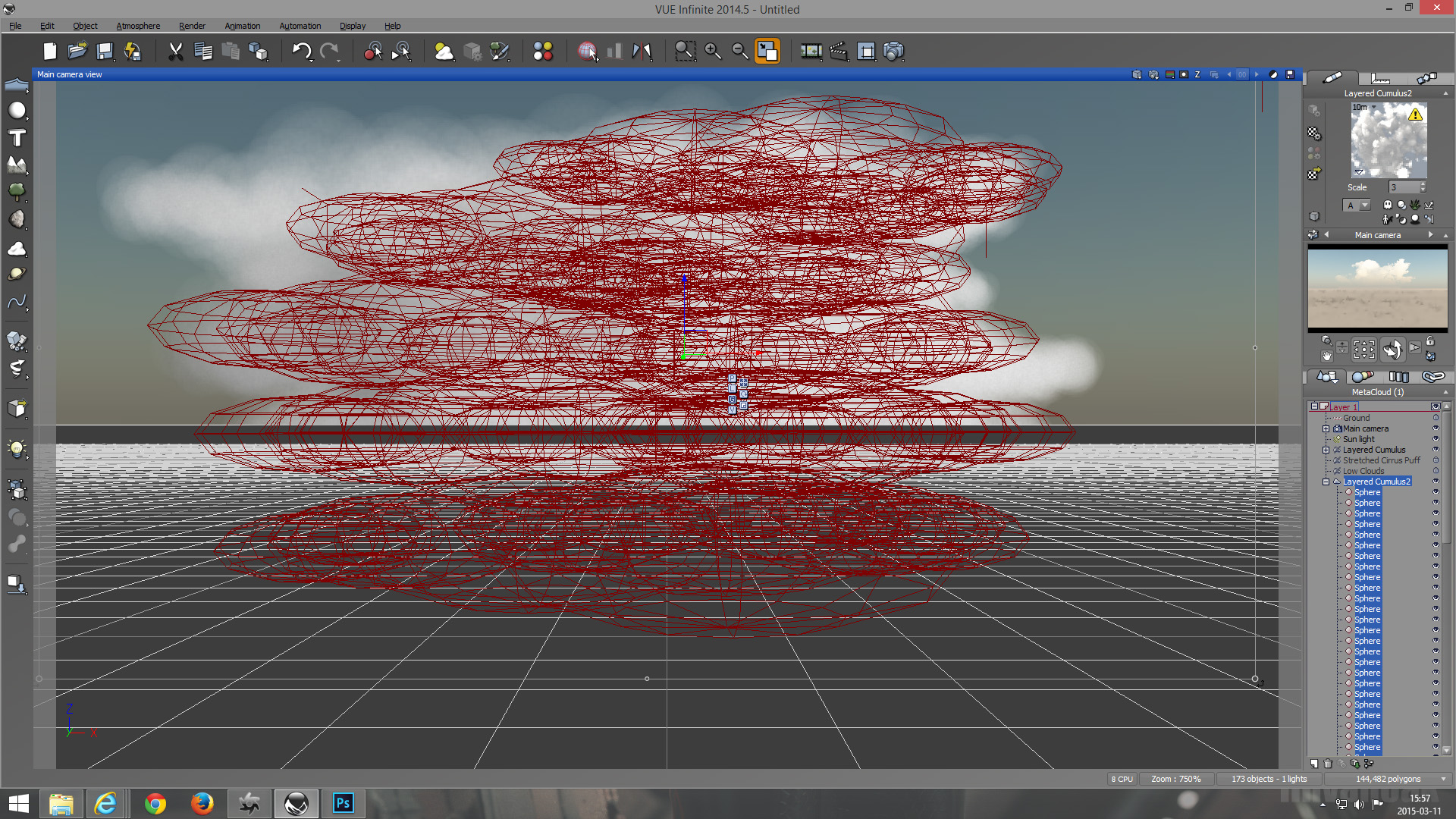Viewport: 1456px width, 819px height.
Task: Toggle visibility eye of Sun light
Action: (x=1436, y=439)
